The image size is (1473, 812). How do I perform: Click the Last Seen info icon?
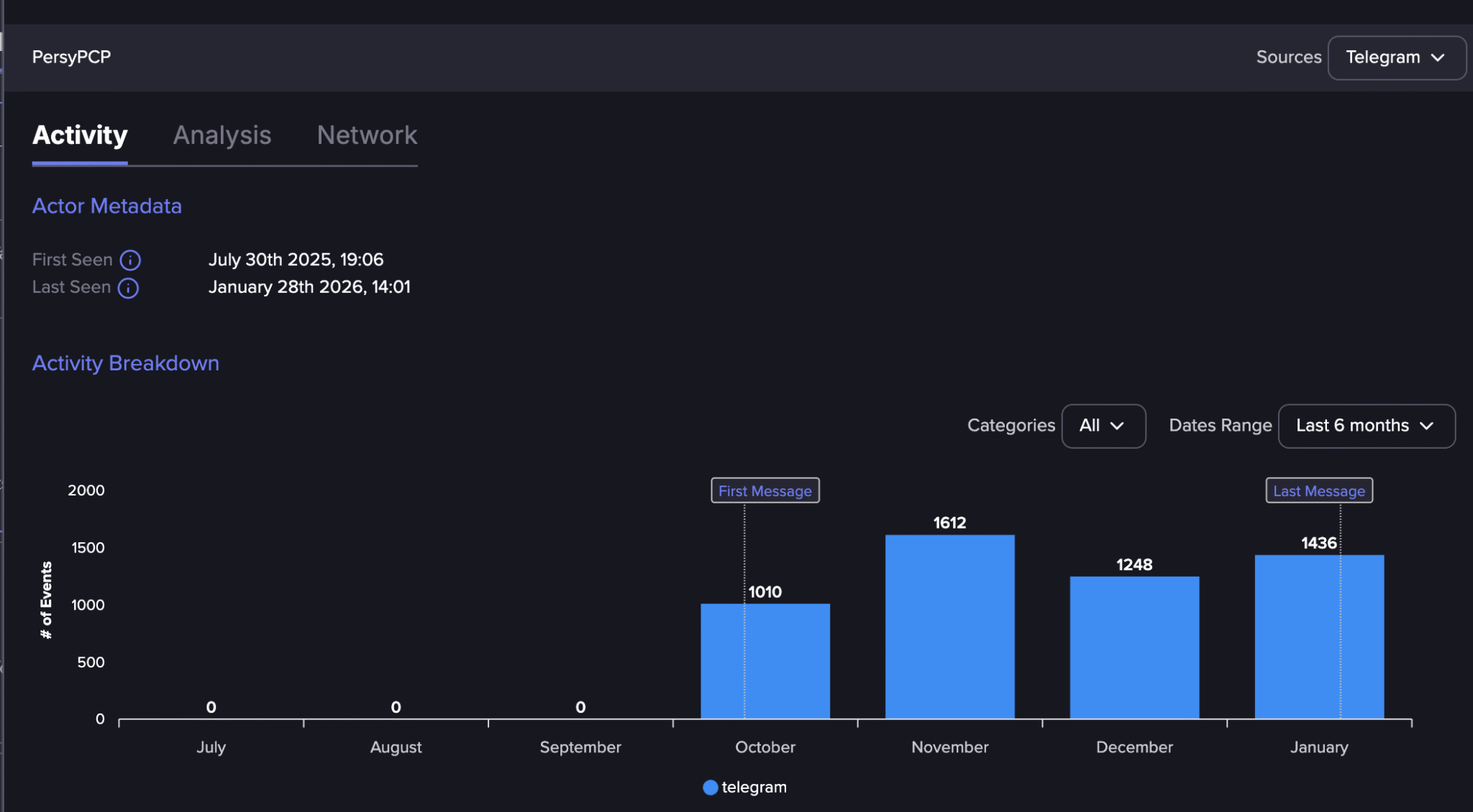[x=127, y=288]
